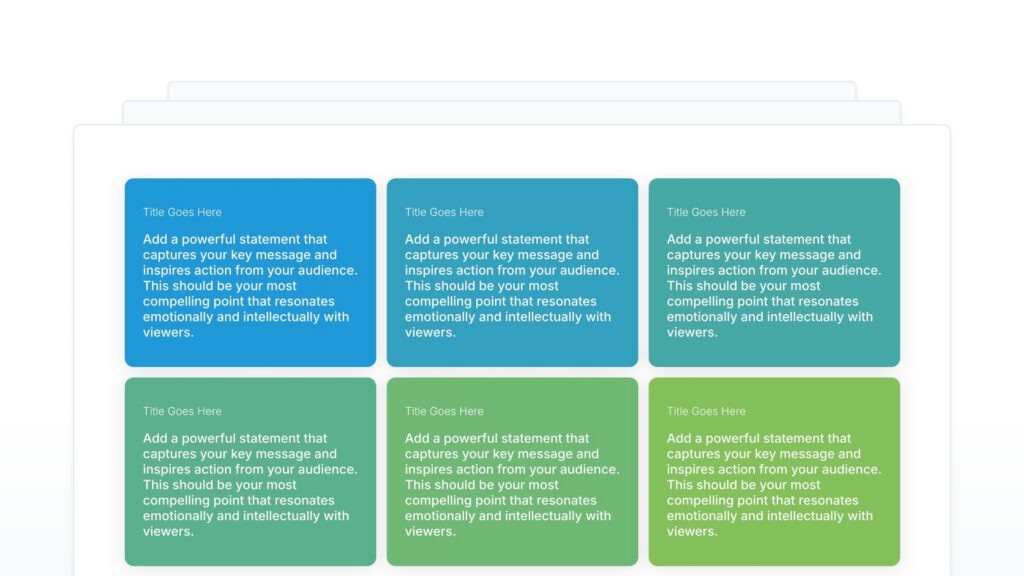
Task: Select the rearmost stacked slide behind the deck
Action: click(511, 90)
